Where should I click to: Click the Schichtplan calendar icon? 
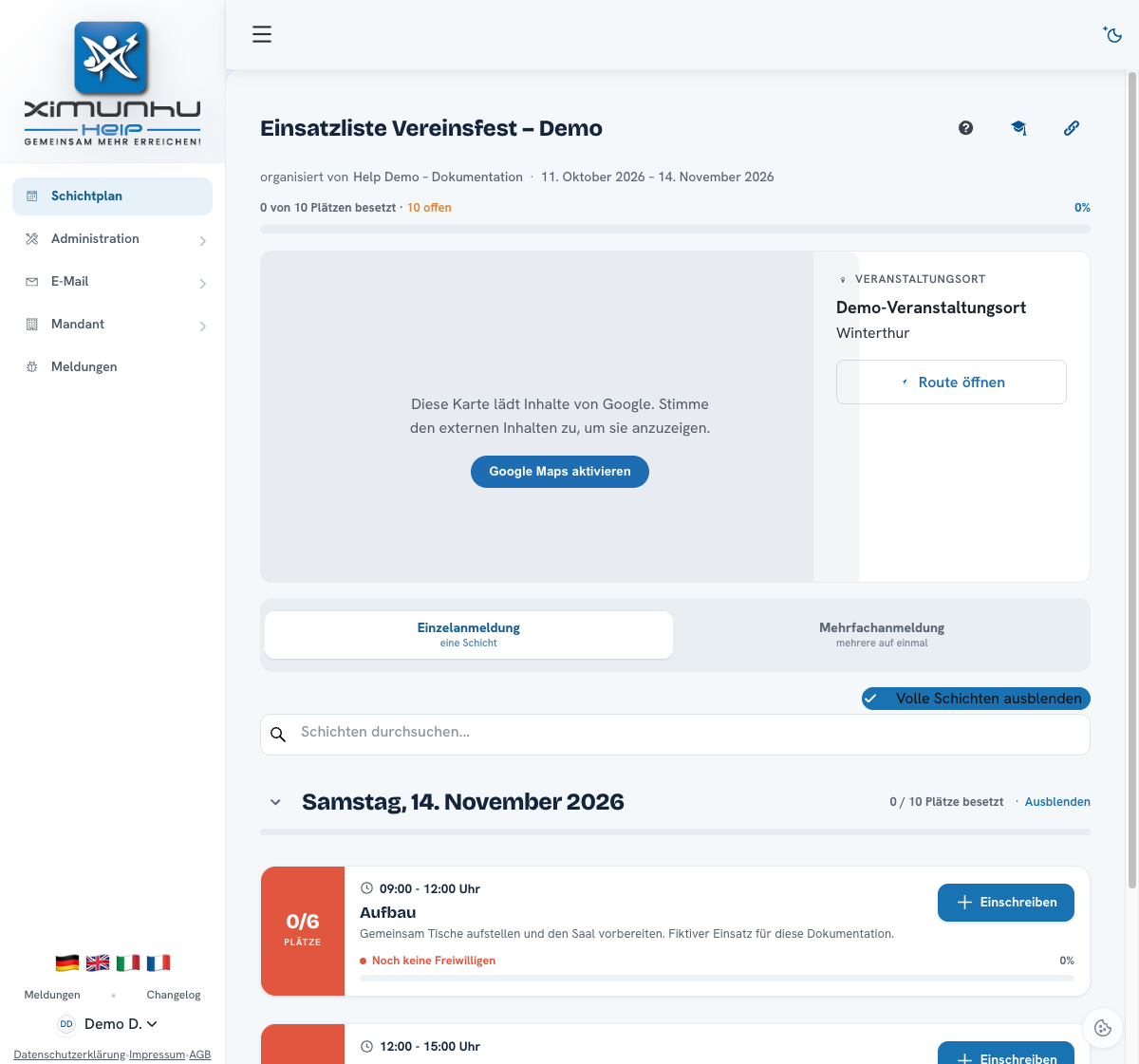31,196
